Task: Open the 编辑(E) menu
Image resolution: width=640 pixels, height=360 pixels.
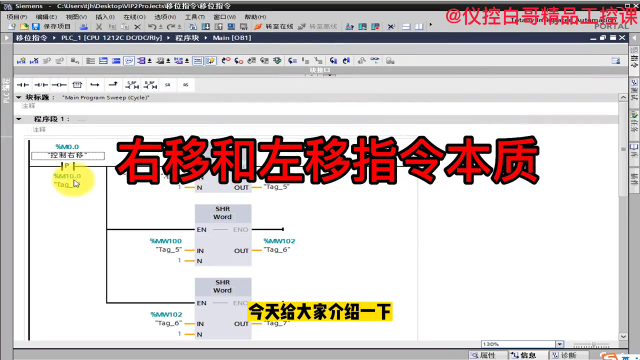Action: [46, 17]
